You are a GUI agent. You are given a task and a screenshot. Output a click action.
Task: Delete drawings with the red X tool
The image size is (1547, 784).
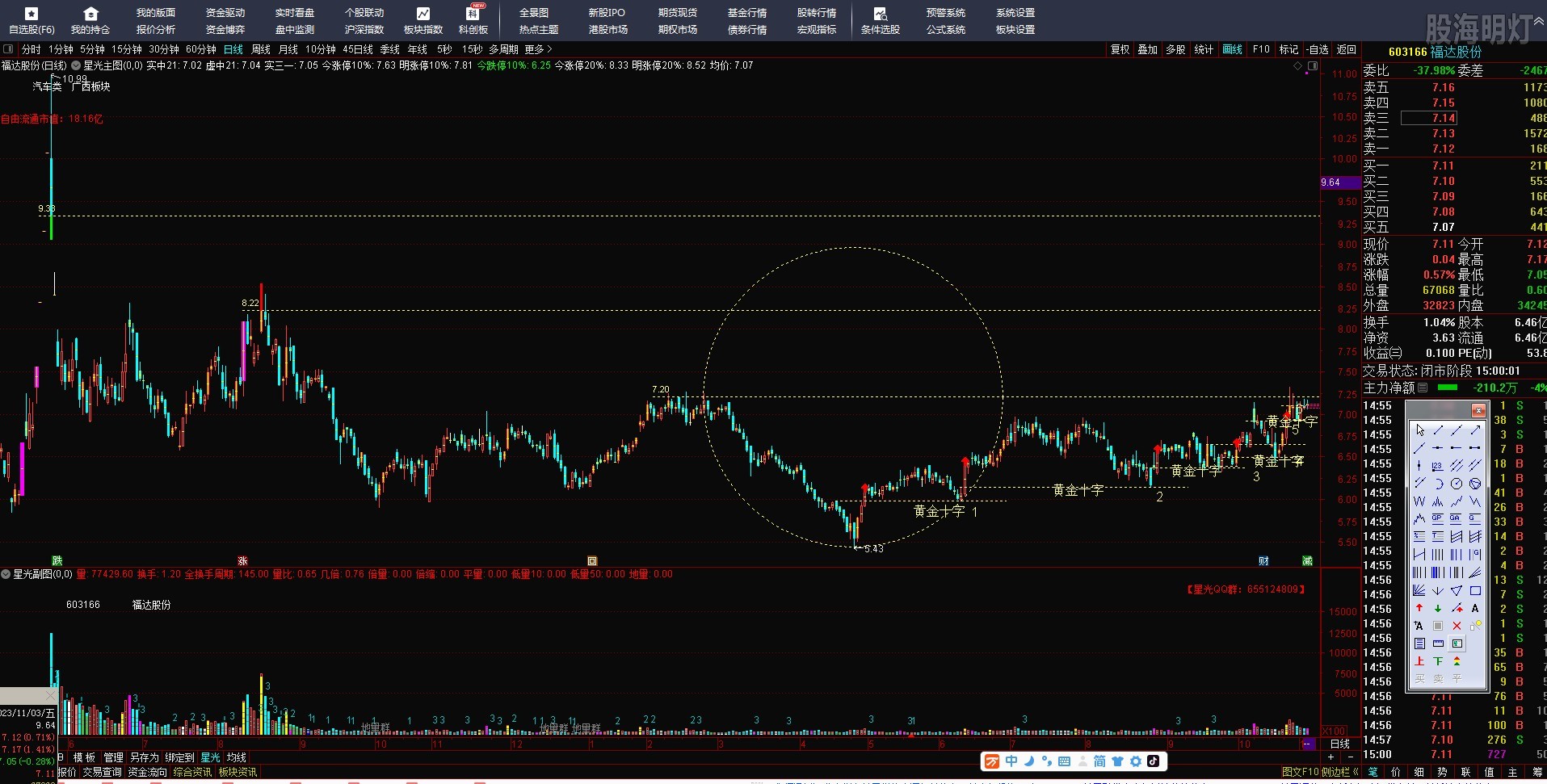(x=1457, y=625)
